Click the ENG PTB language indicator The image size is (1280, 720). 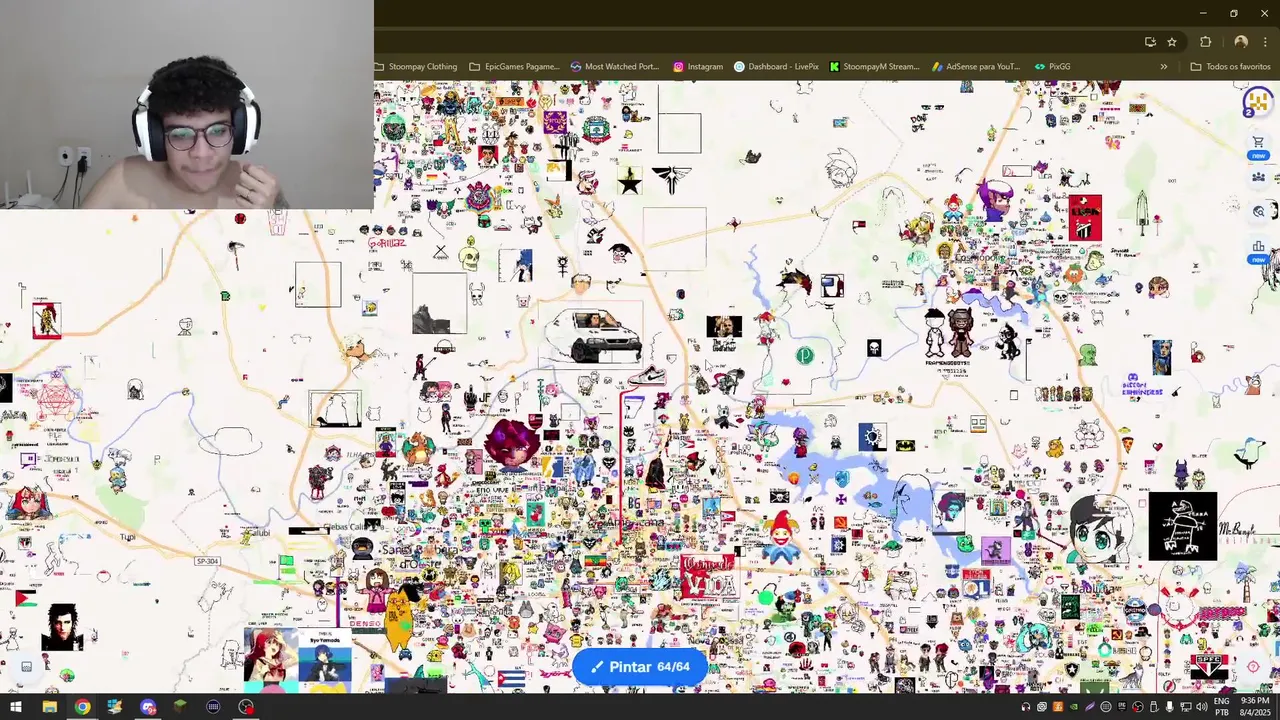(1222, 707)
